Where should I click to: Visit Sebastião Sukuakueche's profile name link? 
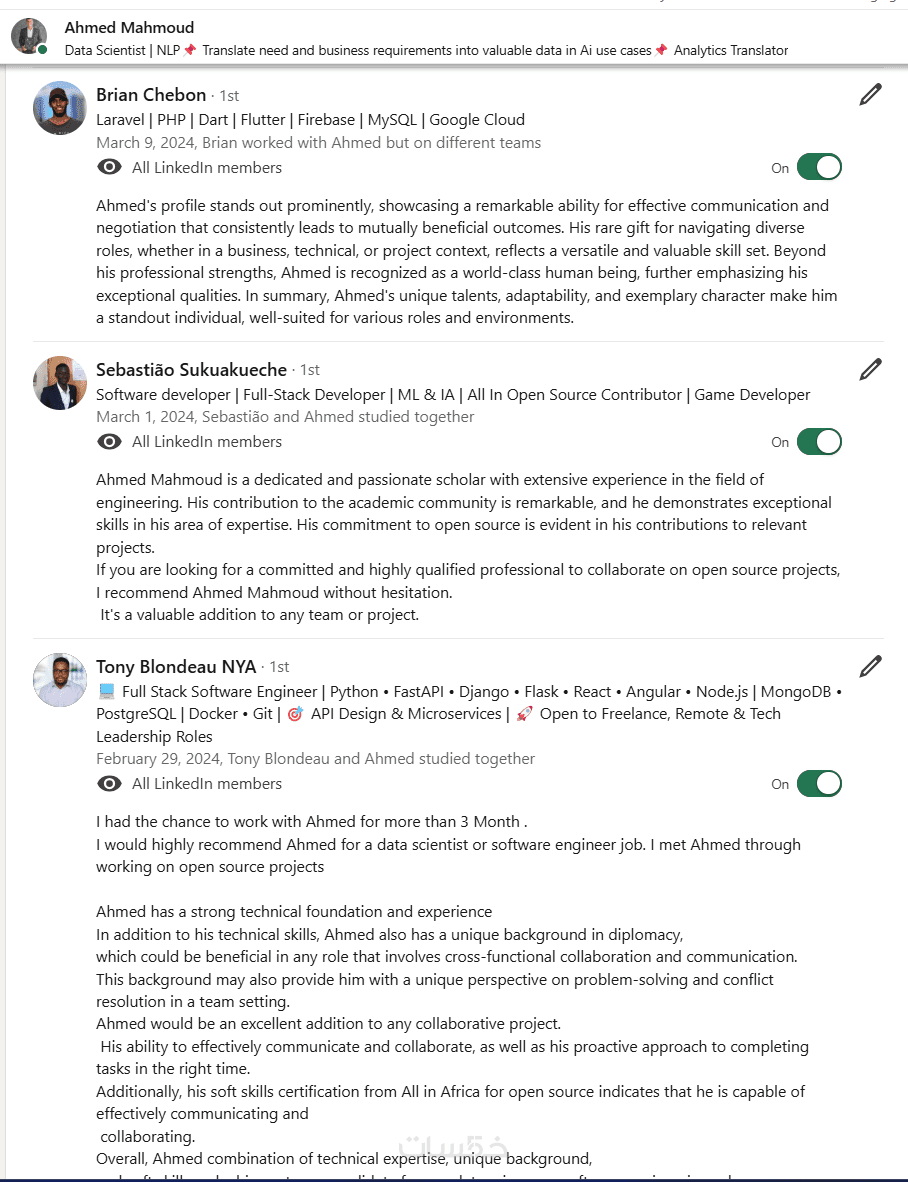point(191,369)
